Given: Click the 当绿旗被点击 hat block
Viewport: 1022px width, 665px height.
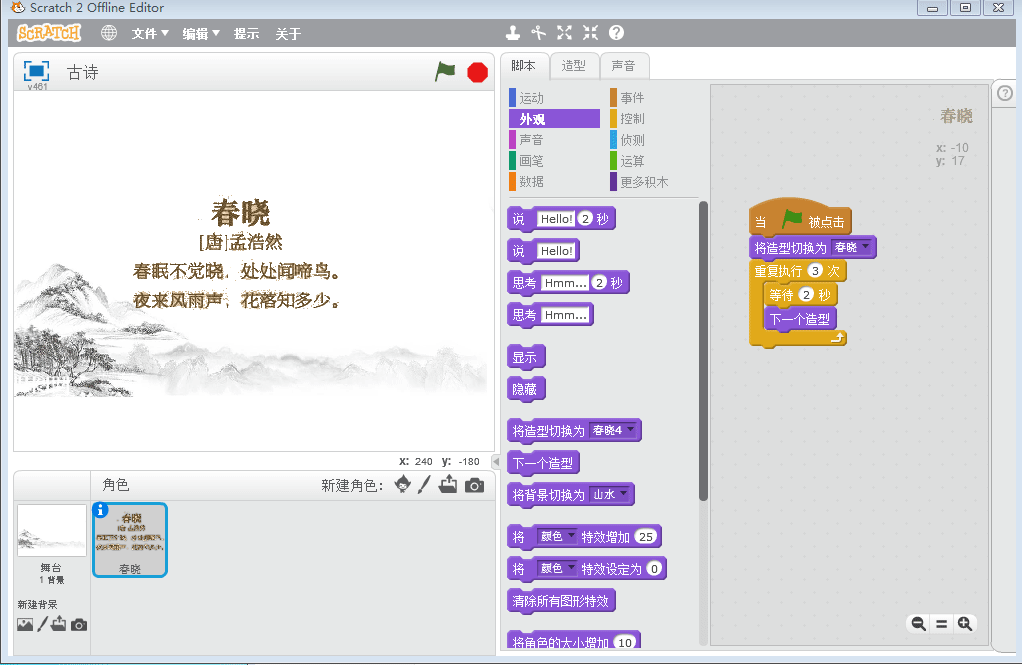Looking at the screenshot, I should point(800,218).
